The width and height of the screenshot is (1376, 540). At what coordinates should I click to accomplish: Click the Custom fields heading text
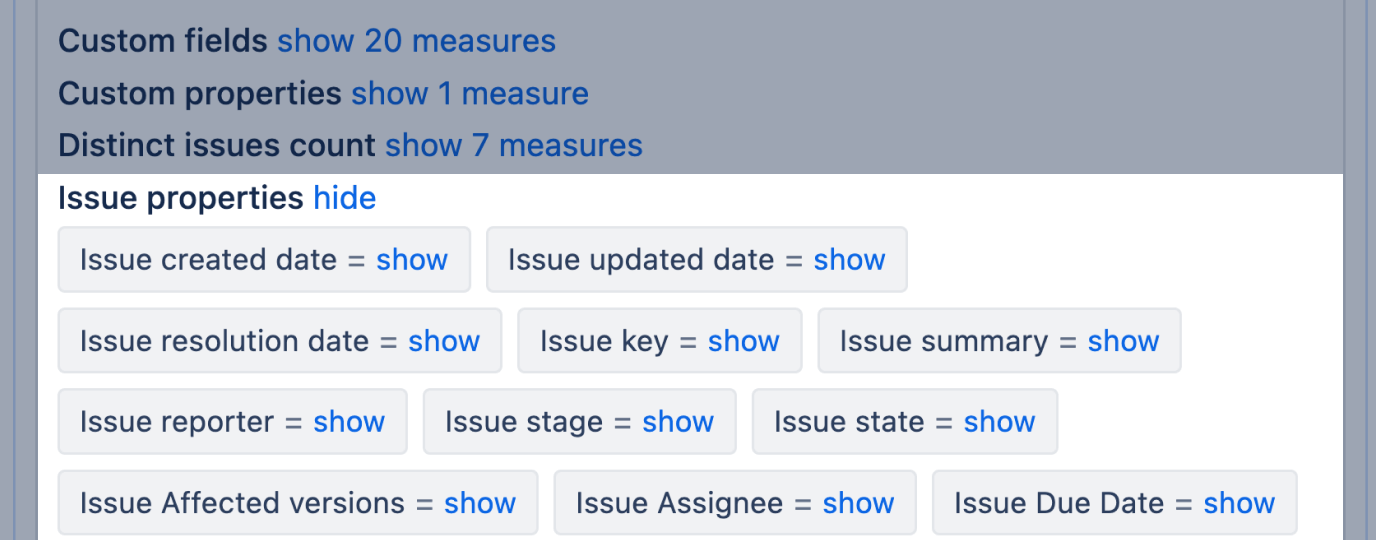(x=163, y=41)
